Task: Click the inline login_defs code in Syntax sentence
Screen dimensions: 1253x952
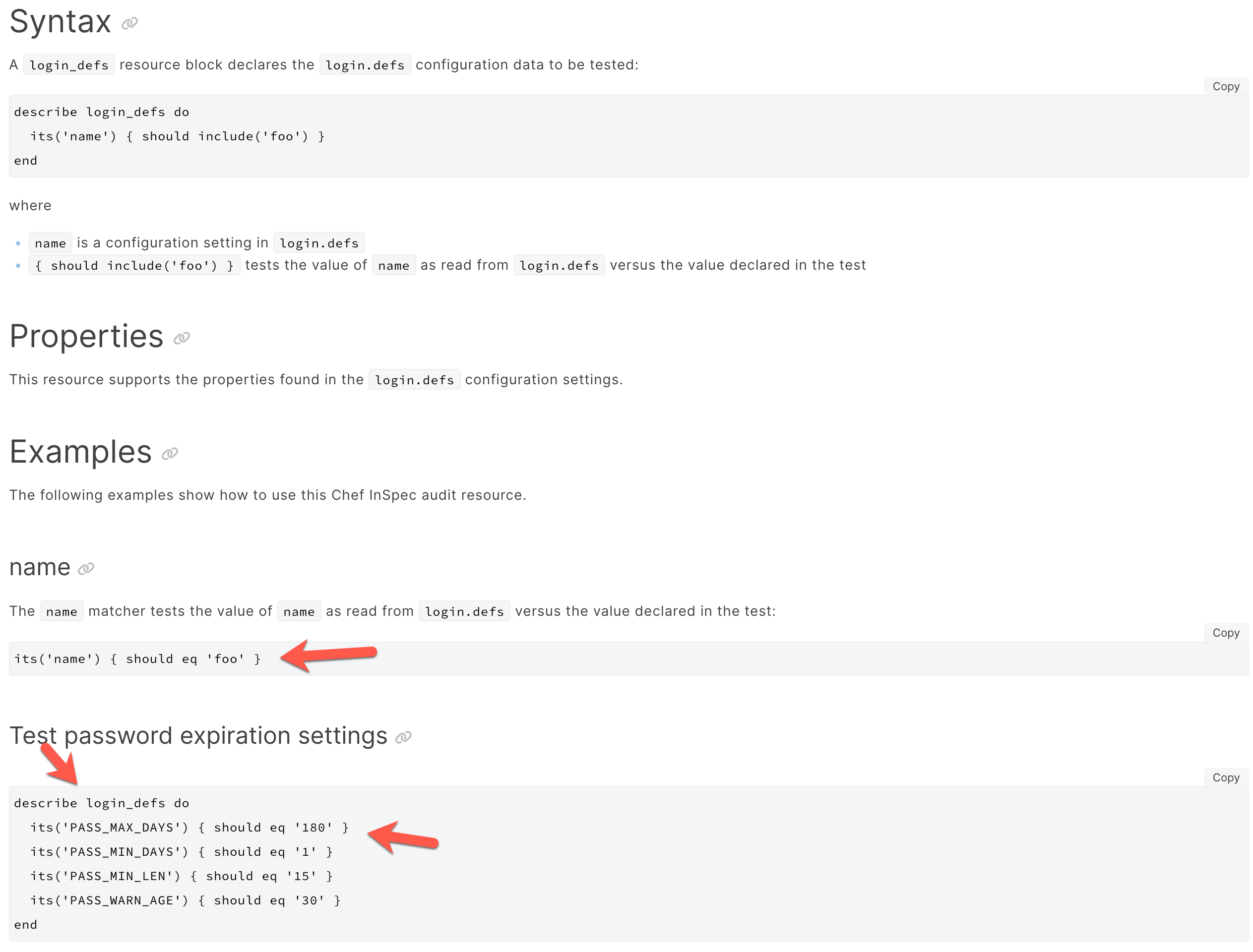Action: (x=69, y=65)
